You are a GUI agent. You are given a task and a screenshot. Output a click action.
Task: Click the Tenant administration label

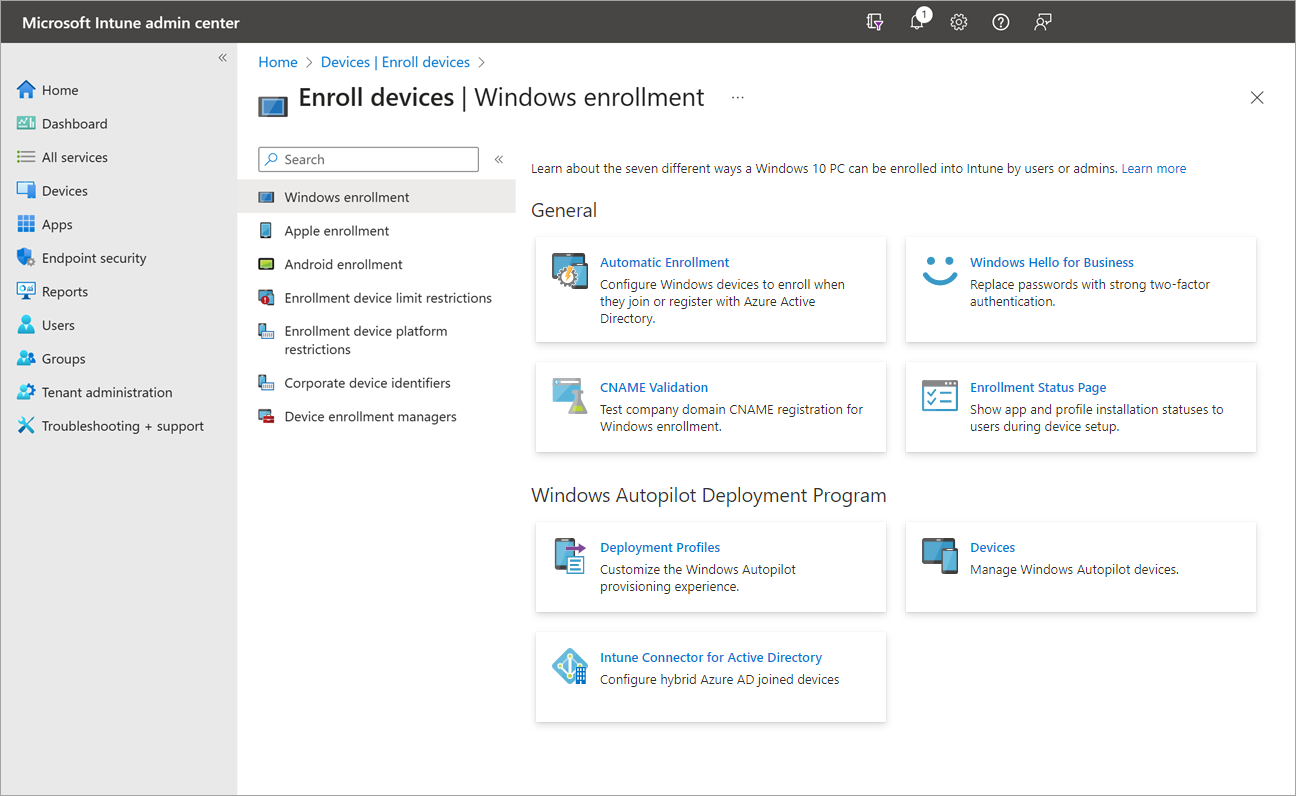point(107,392)
